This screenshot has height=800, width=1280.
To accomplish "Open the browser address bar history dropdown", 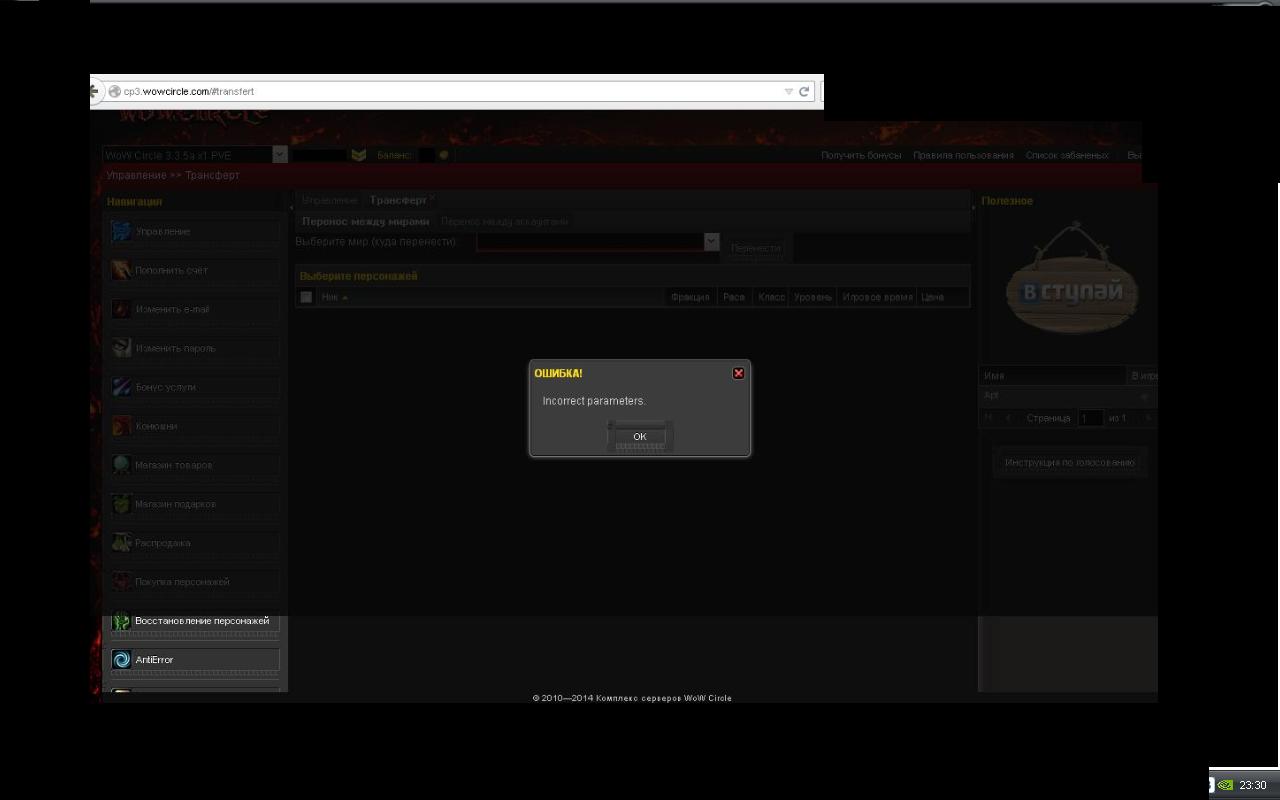I will (788, 92).
